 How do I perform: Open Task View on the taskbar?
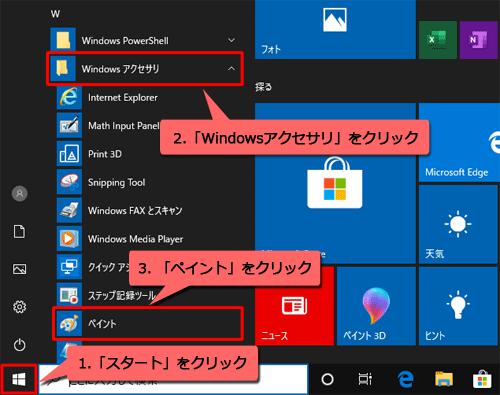[x=365, y=379]
